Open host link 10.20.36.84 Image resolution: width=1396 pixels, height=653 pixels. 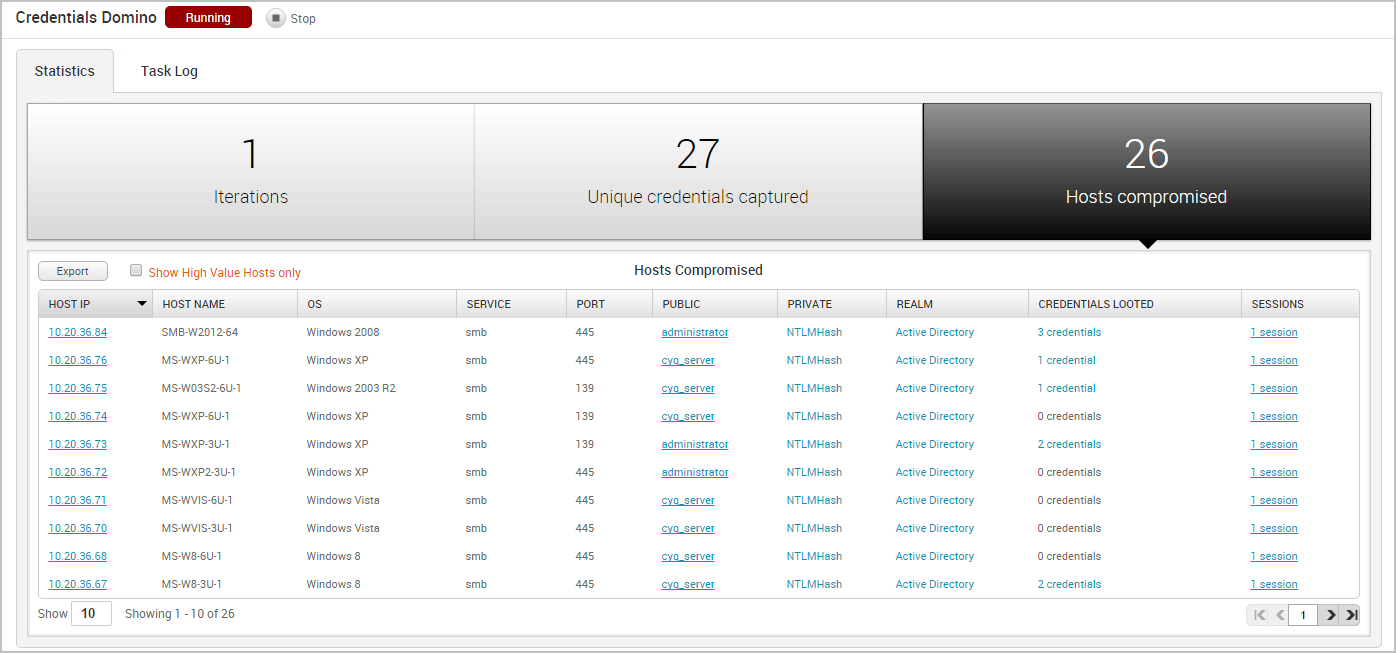[x=77, y=332]
